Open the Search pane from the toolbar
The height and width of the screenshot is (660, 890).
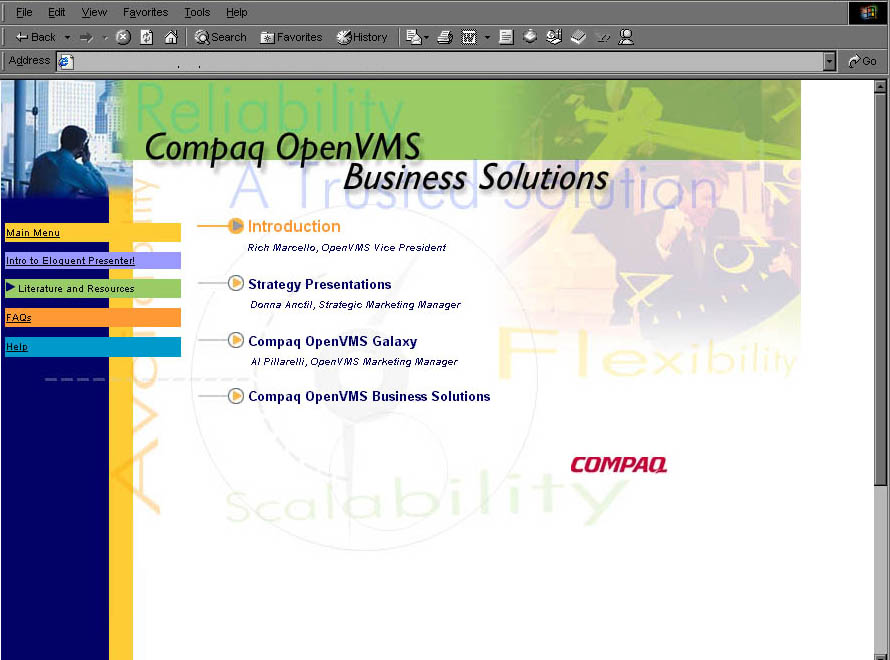point(220,37)
